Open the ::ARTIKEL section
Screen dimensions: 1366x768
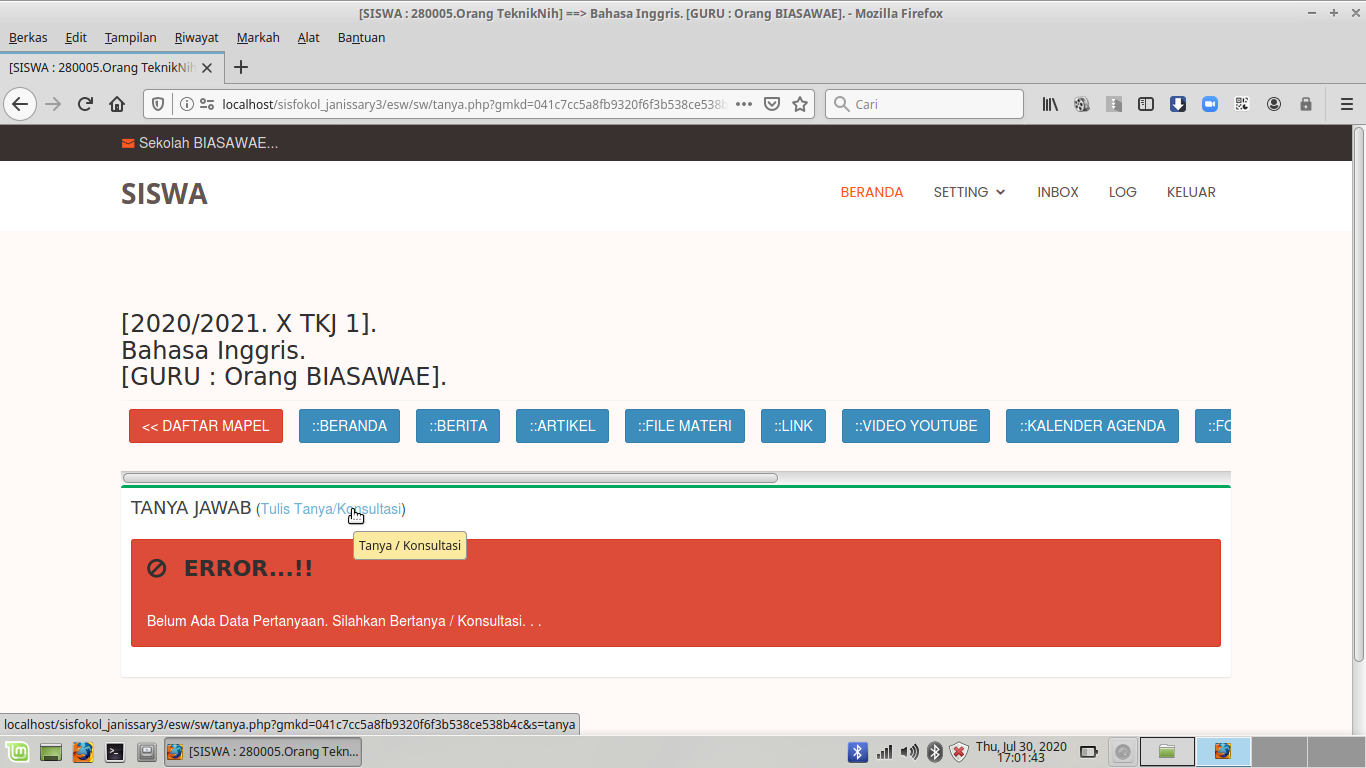click(x=562, y=426)
